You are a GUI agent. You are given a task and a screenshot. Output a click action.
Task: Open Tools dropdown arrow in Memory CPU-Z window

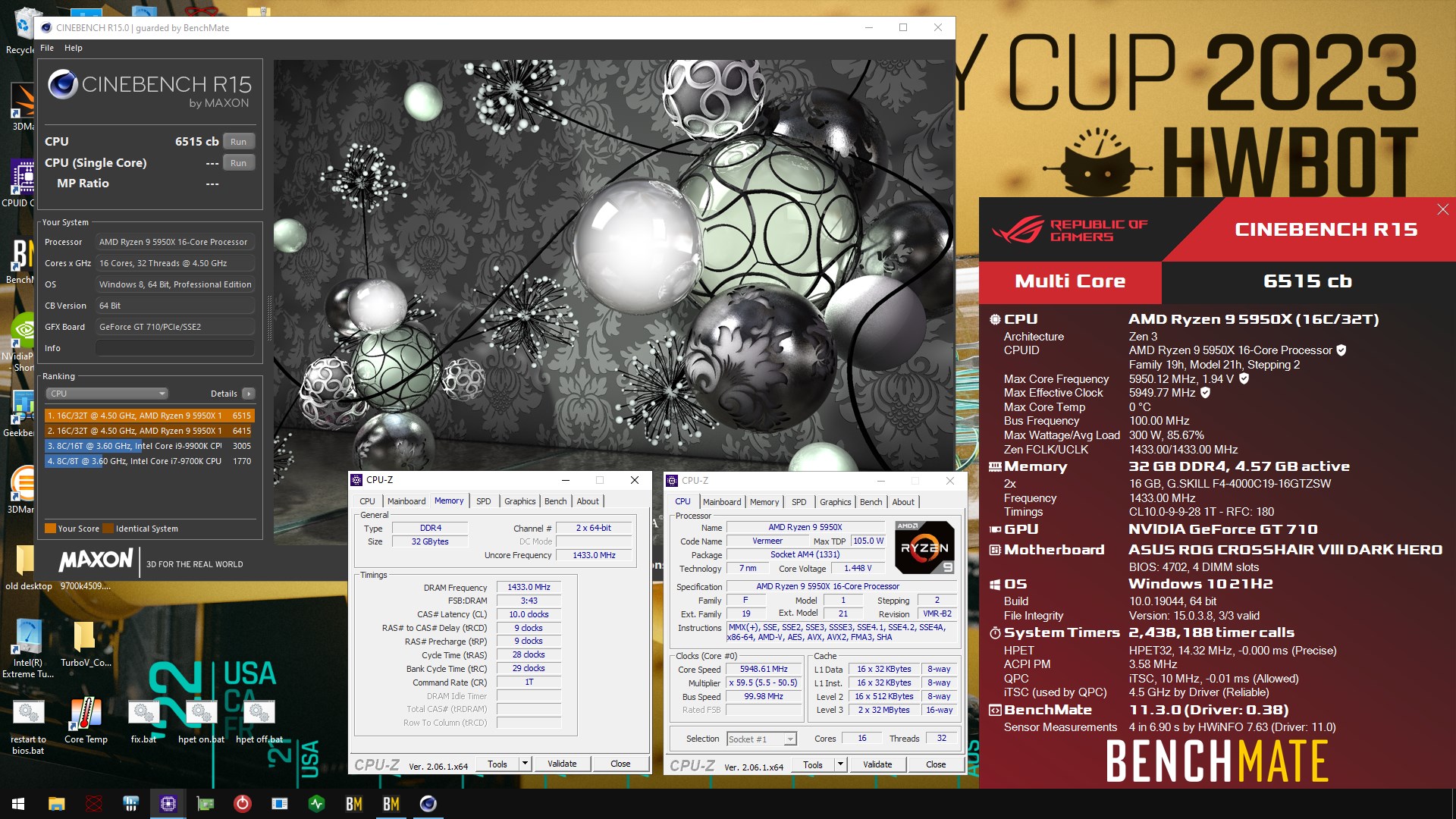(525, 764)
